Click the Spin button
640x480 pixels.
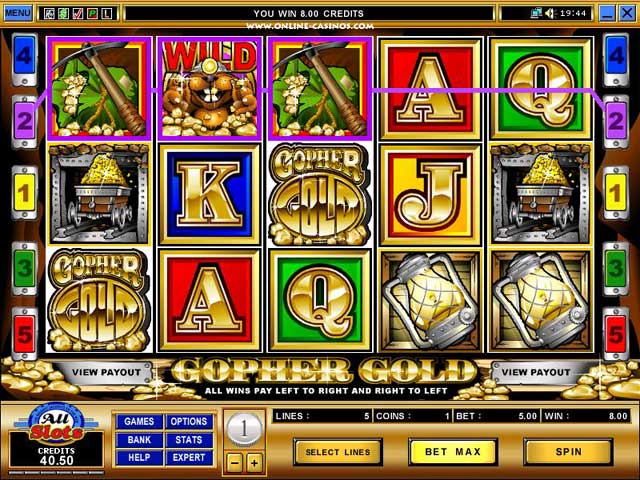(569, 452)
